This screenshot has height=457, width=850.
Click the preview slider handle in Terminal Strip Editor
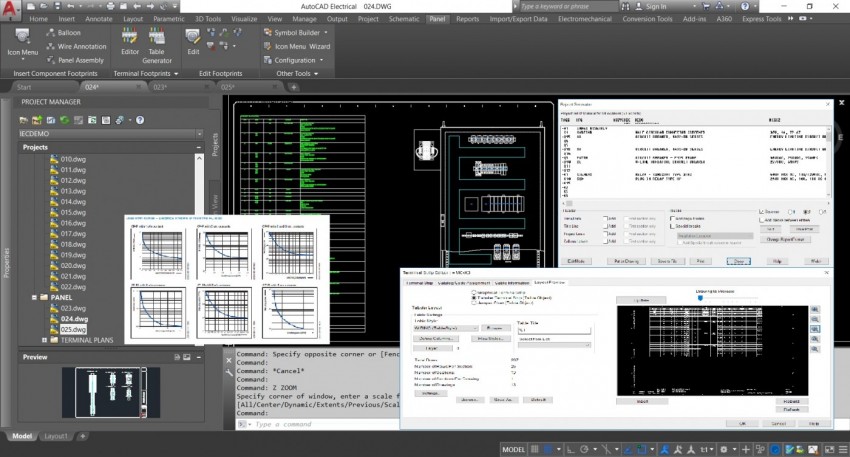click(x=700, y=298)
